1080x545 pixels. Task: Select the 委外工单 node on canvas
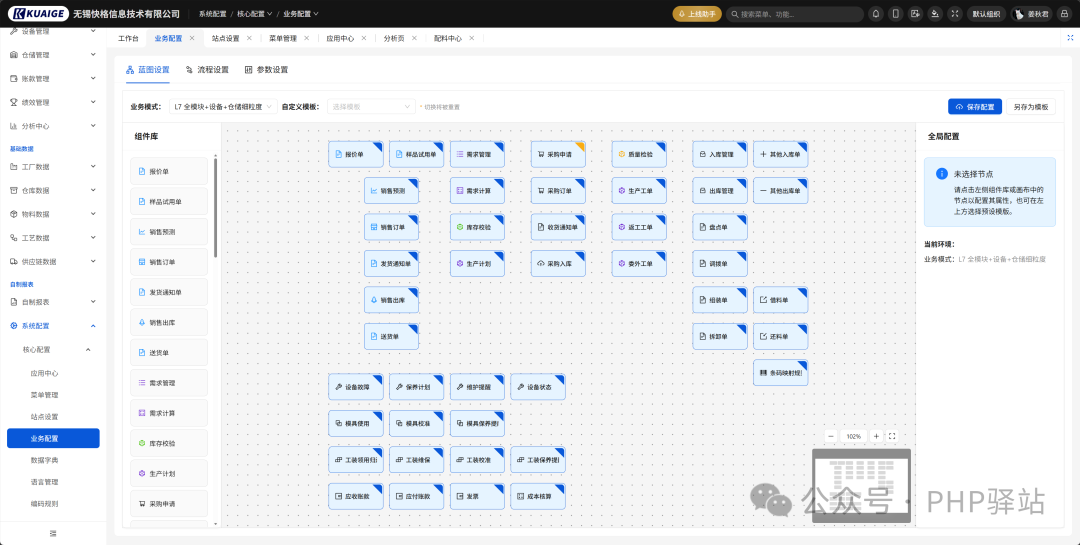coord(639,263)
